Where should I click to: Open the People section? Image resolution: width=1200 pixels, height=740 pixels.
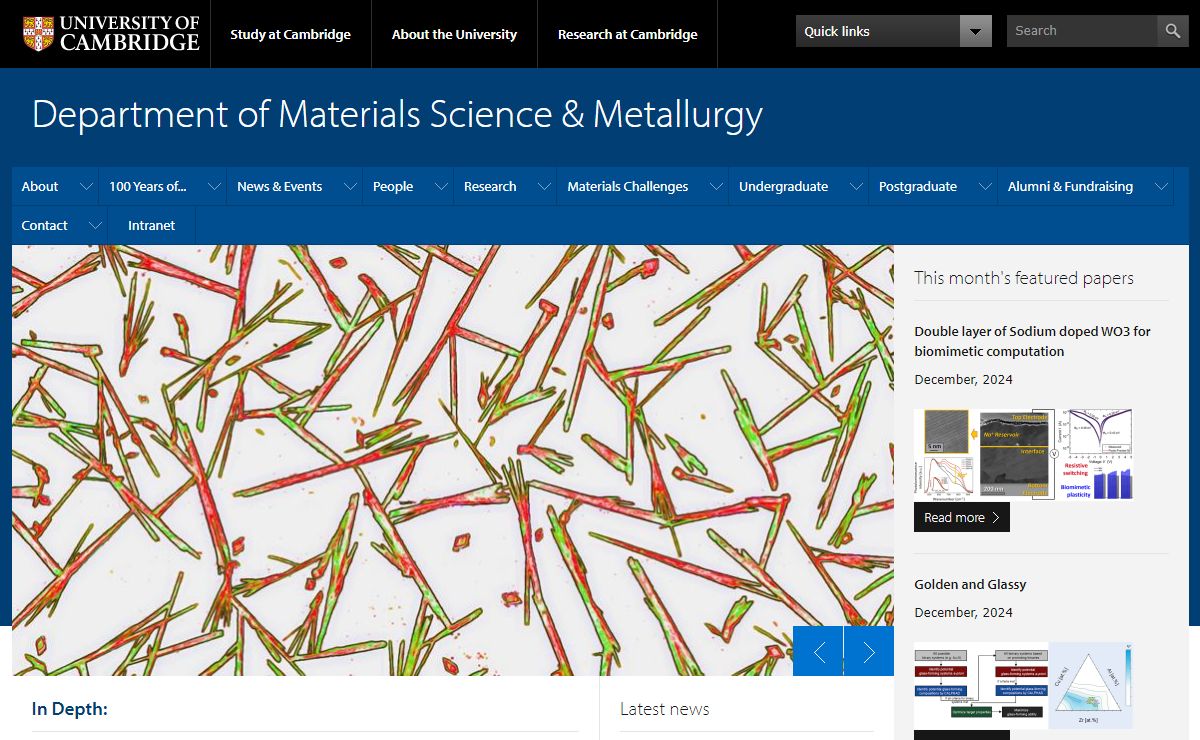(393, 186)
